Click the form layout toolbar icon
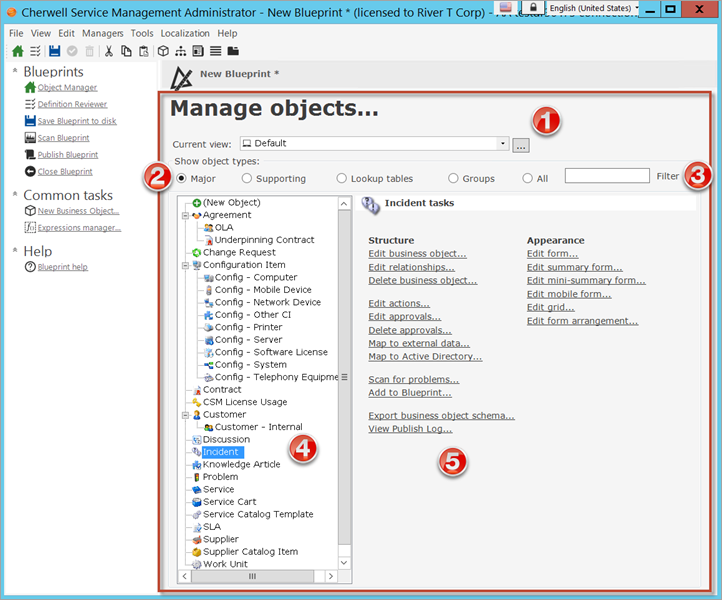Screen dimensions: 722x600 tap(198, 51)
